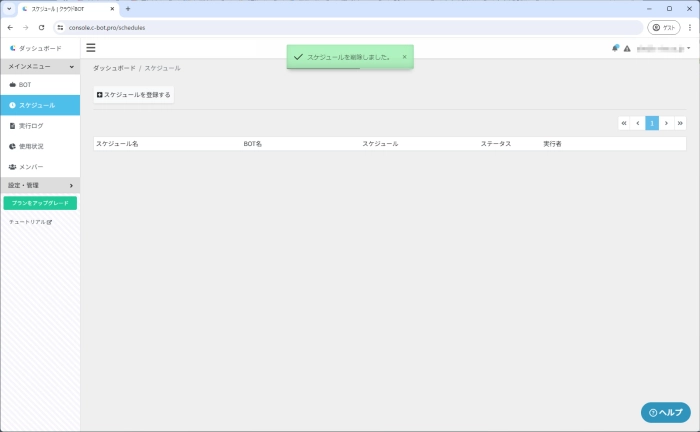Open 実行ログ (execution log) in sidebar
This screenshot has width=700, height=432.
[x=30, y=126]
